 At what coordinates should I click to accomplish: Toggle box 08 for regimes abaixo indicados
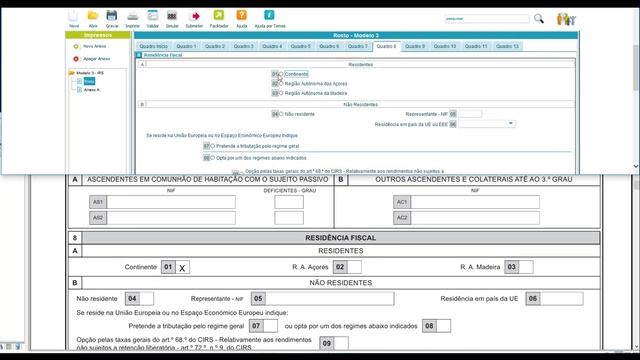pyautogui.click(x=444, y=326)
